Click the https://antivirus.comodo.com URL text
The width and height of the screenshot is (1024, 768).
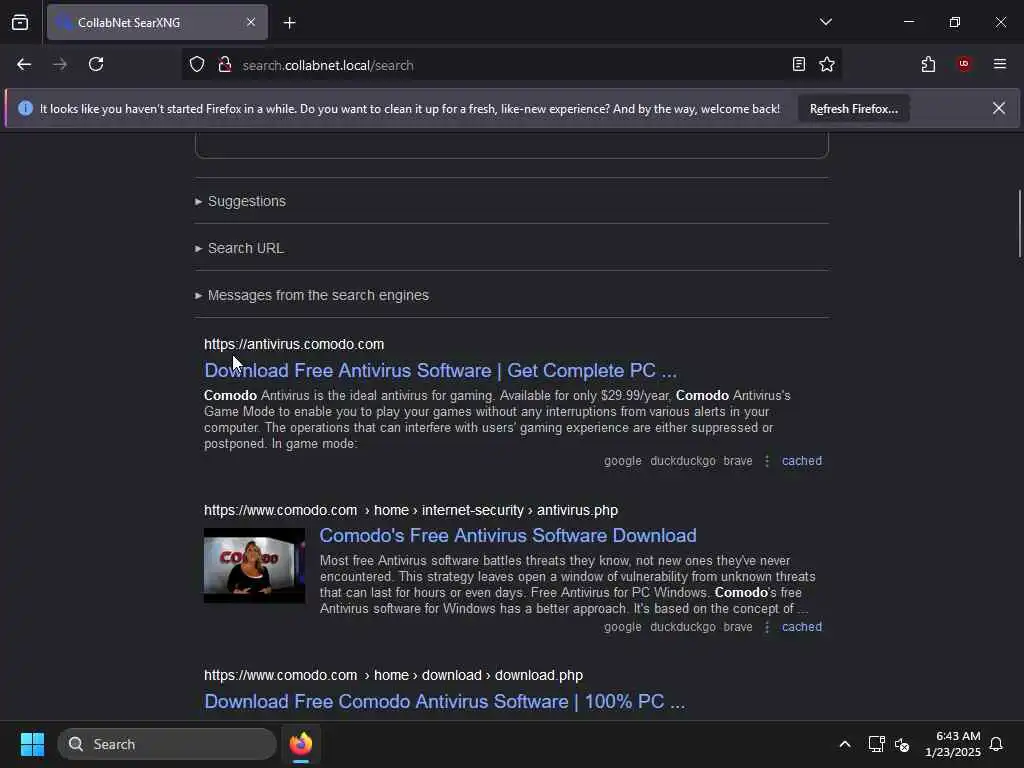[x=294, y=344]
